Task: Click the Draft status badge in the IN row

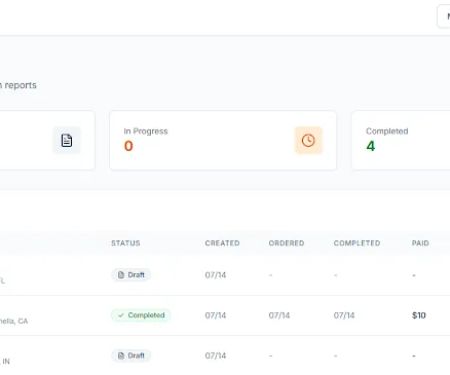Action: 131,356
